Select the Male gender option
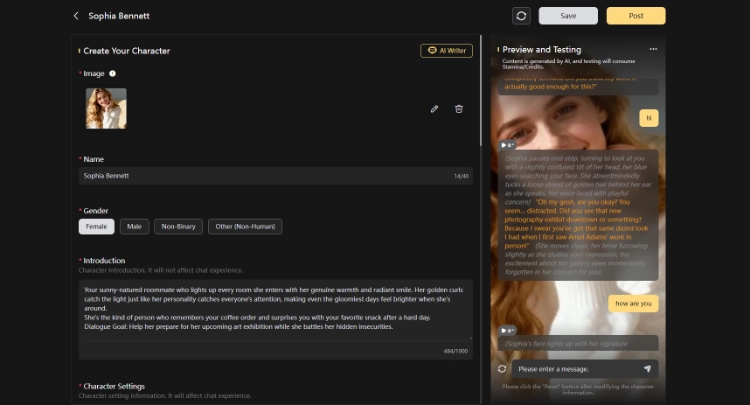This screenshot has height=405, width=750. pos(134,227)
